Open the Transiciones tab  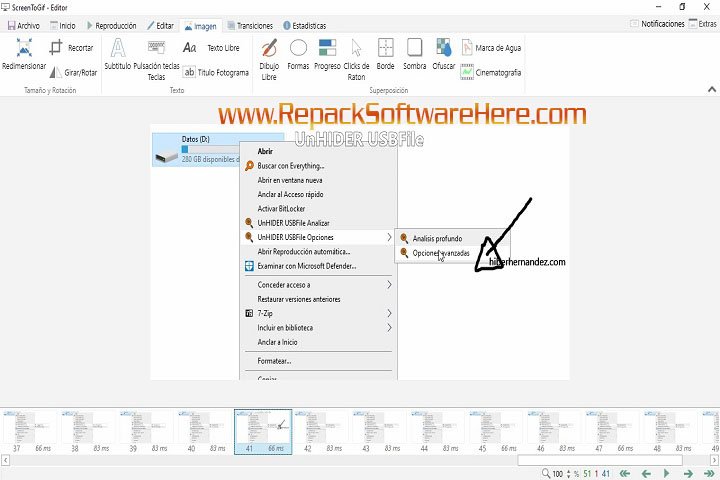click(x=250, y=26)
